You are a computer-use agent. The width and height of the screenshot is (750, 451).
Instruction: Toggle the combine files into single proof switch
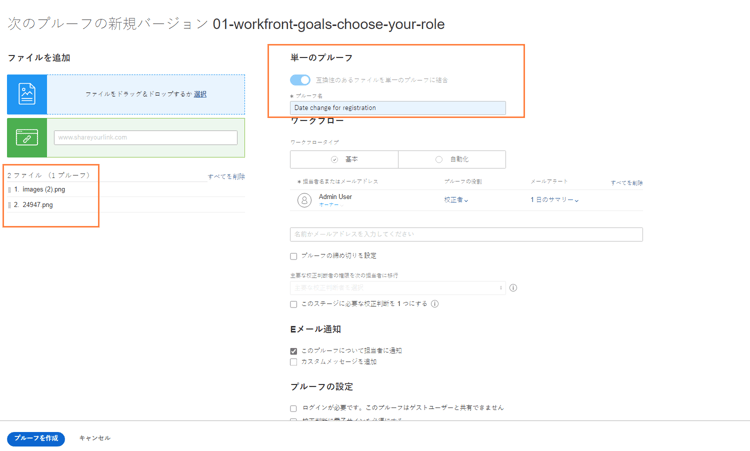click(x=300, y=80)
